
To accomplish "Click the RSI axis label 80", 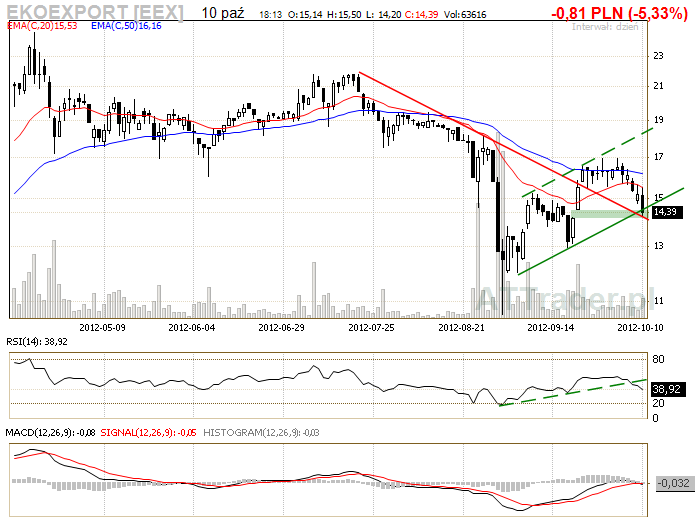I will pyautogui.click(x=658, y=359).
